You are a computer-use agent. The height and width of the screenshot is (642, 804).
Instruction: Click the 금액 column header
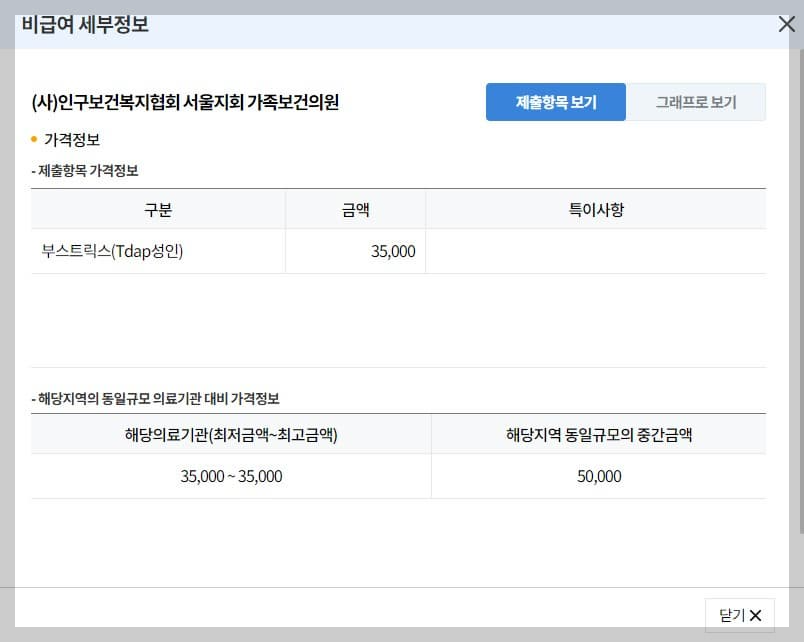point(355,209)
